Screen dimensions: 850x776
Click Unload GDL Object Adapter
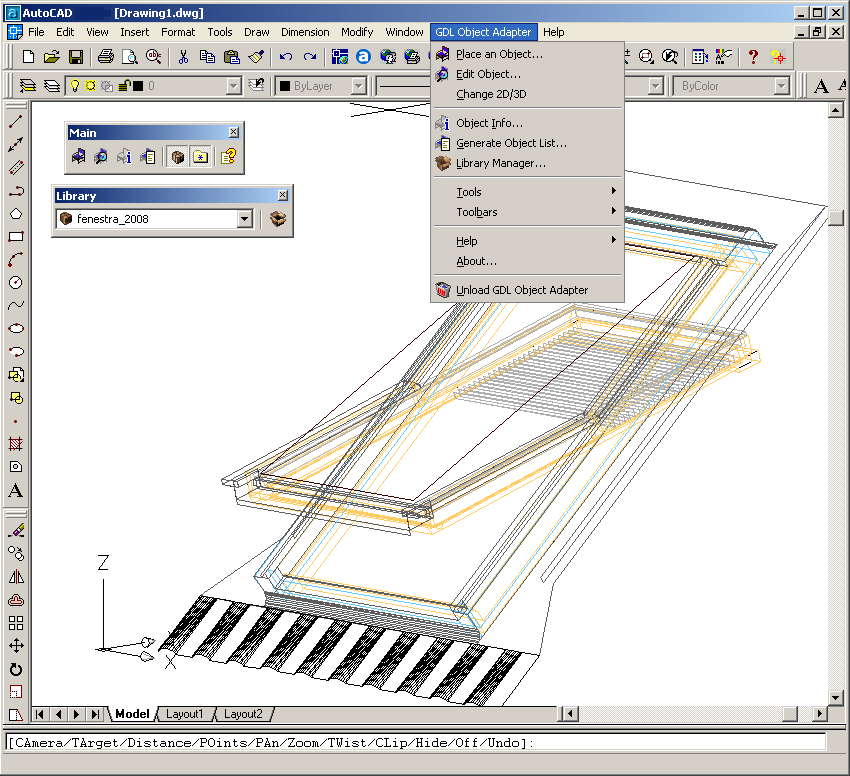528,290
